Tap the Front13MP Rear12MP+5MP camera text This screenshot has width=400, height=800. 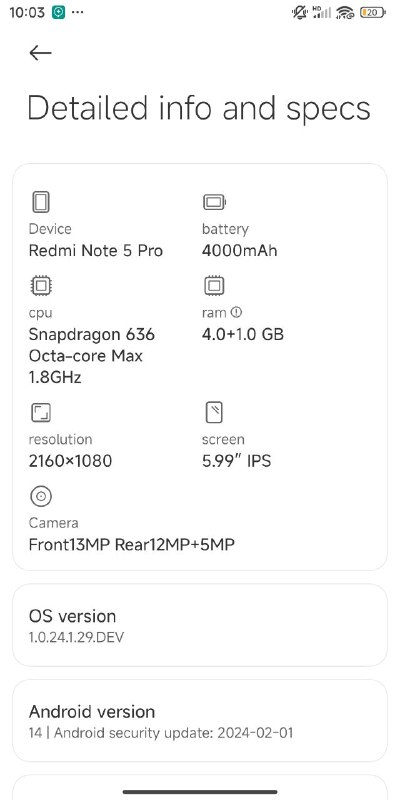pyautogui.click(x=132, y=544)
